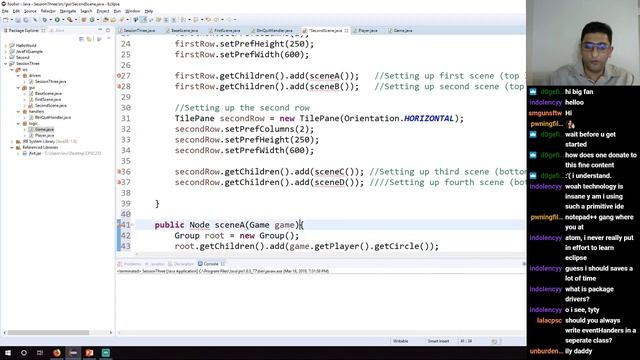
Task: Select Game.java in Package Explorer
Action: click(x=44, y=129)
